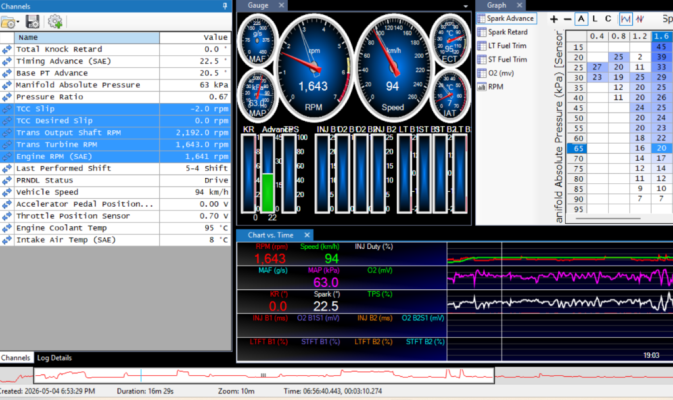Open channel settings gear icon
The height and width of the screenshot is (400, 673).
pos(55,21)
